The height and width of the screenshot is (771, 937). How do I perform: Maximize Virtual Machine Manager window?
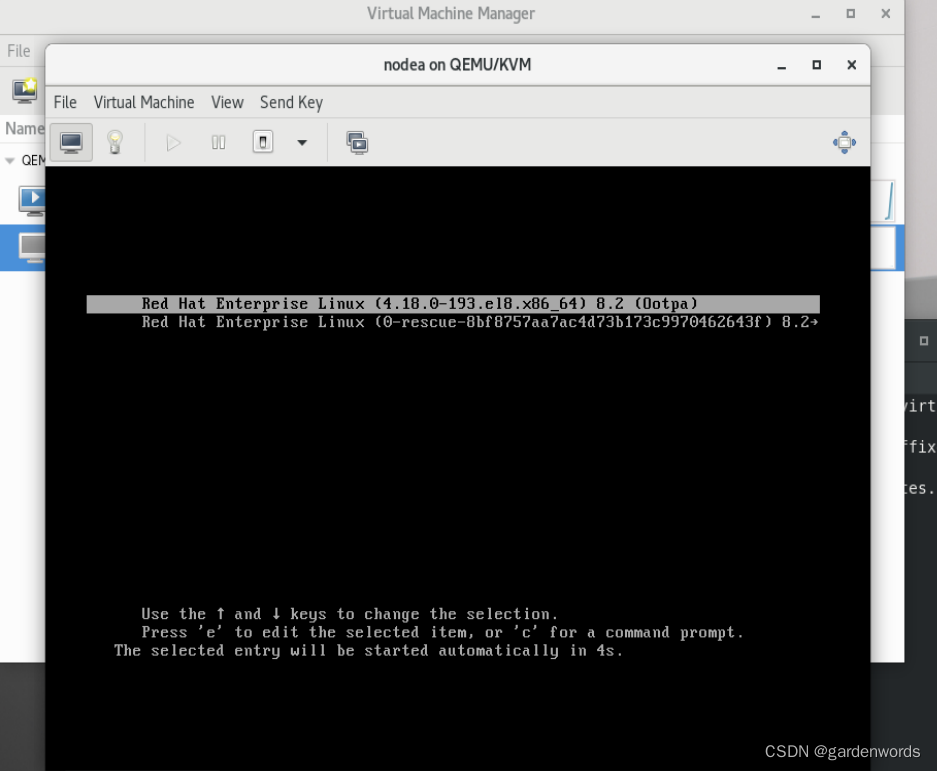(850, 13)
